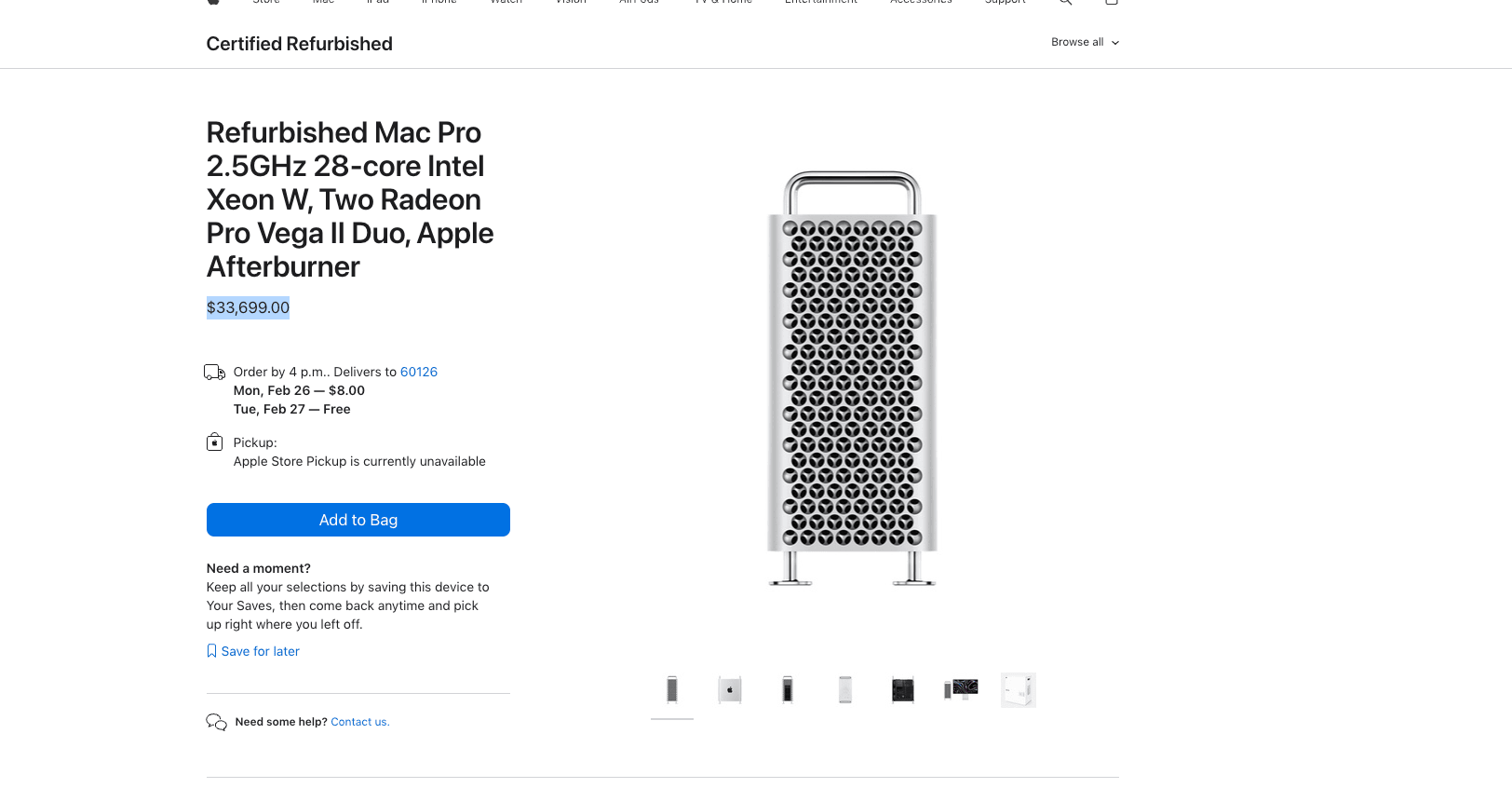Follow the Contact us link

(359, 722)
